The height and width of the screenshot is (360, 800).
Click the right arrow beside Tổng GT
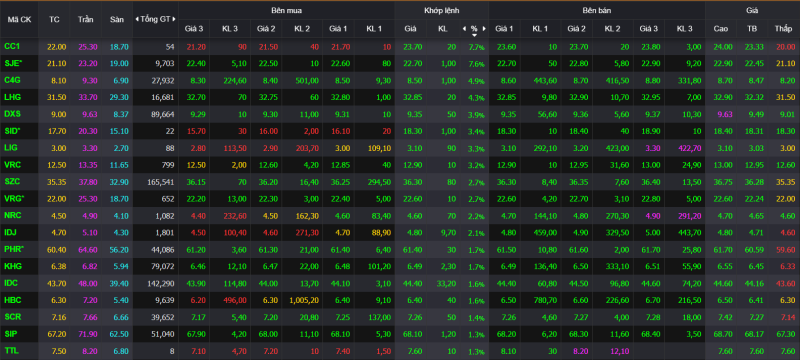(174, 19)
